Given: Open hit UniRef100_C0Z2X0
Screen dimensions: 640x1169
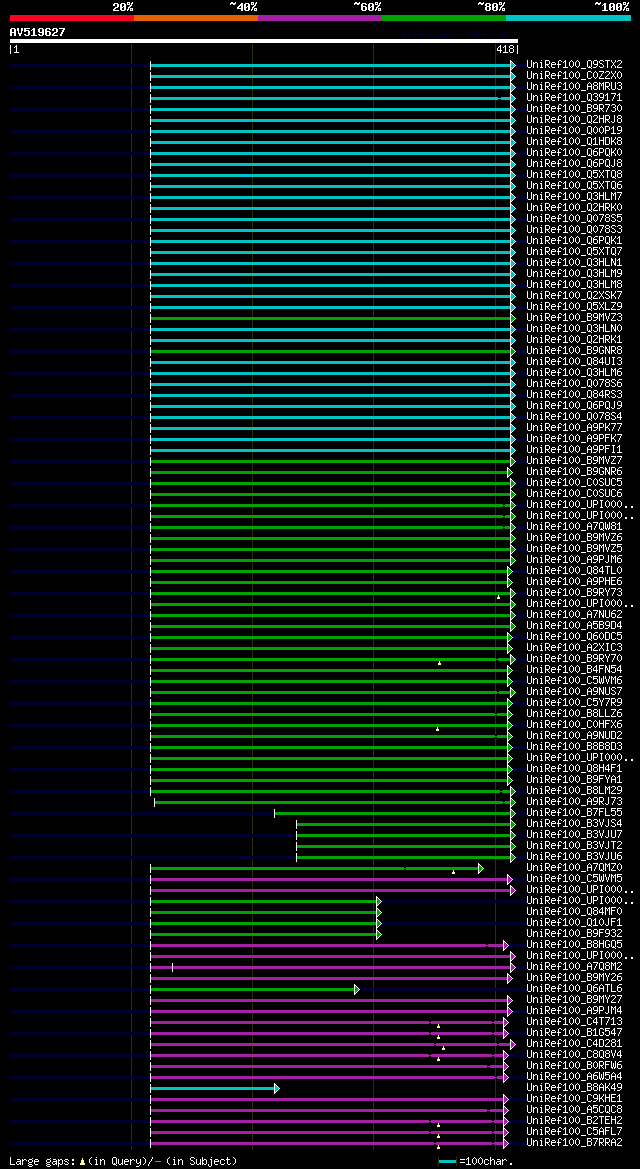Looking at the screenshot, I should click(x=574, y=75).
